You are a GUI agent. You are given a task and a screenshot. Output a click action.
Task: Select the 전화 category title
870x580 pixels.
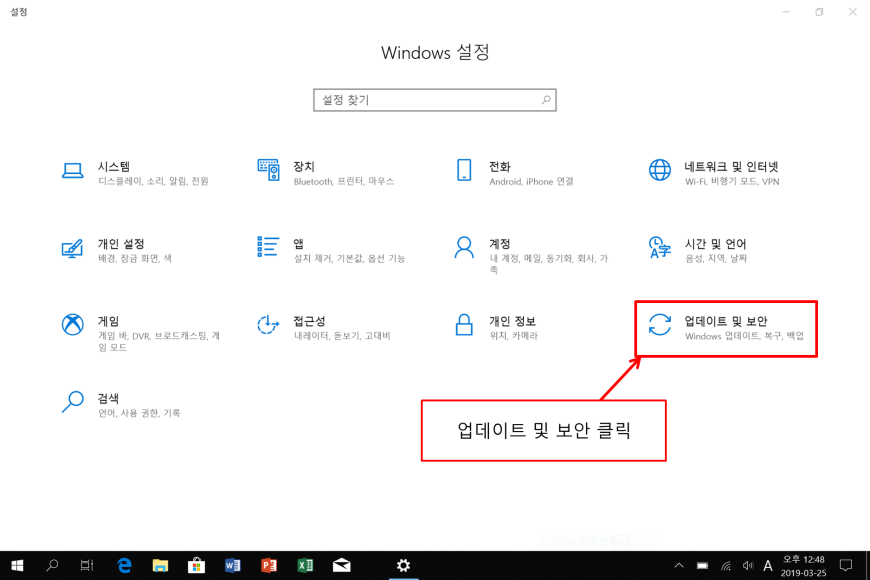[500, 167]
